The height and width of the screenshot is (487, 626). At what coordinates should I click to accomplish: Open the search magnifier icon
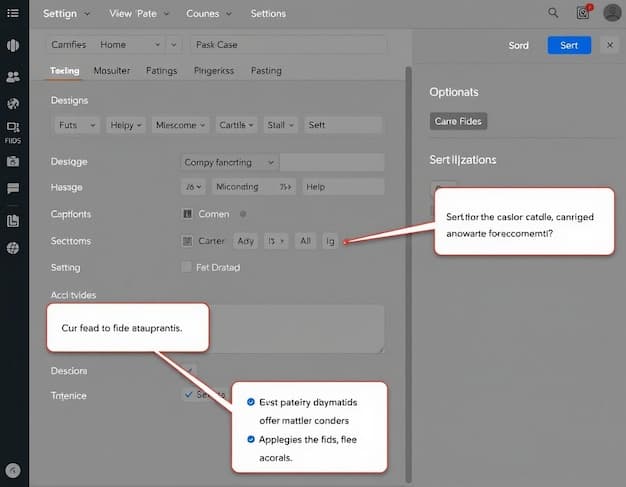pyautogui.click(x=554, y=14)
